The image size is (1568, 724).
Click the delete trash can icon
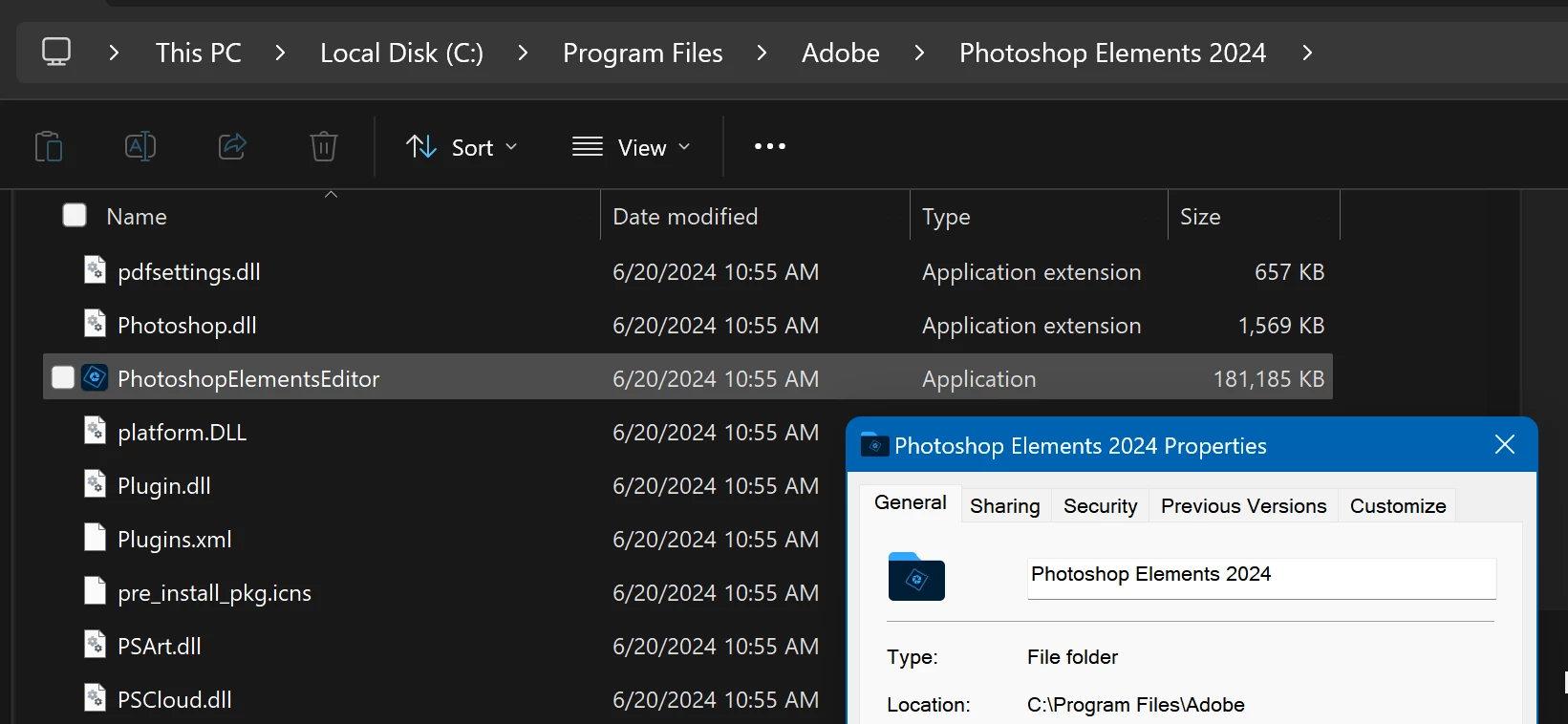(324, 147)
